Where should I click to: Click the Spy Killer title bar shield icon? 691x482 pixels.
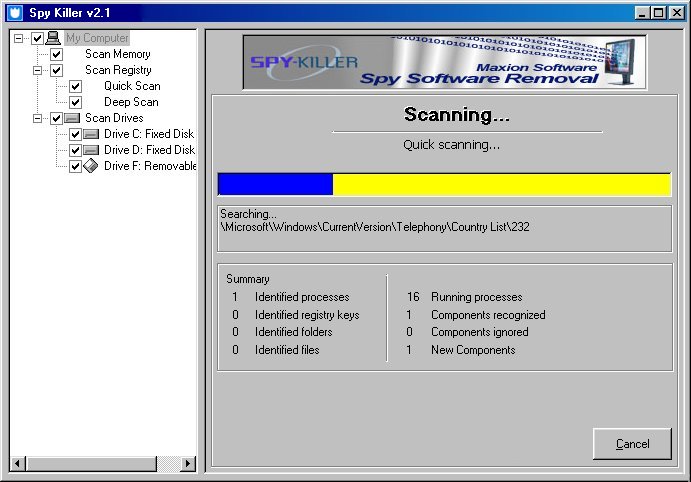coord(15,12)
